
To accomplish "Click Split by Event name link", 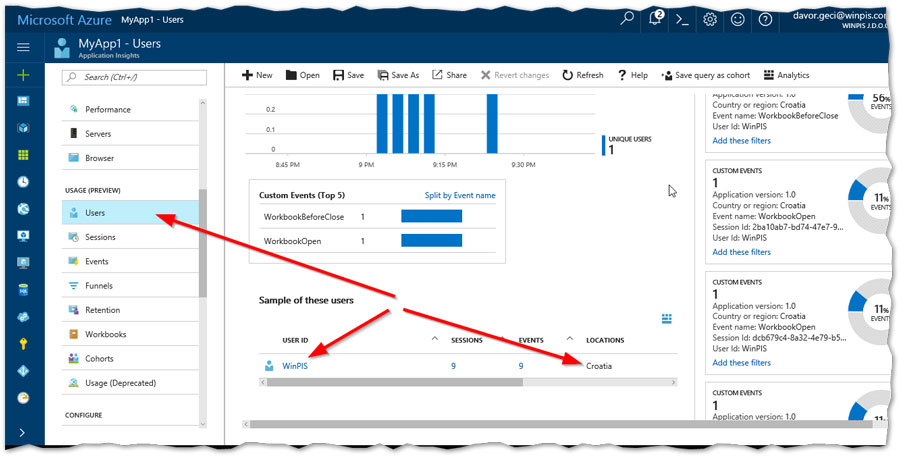I will point(460,195).
